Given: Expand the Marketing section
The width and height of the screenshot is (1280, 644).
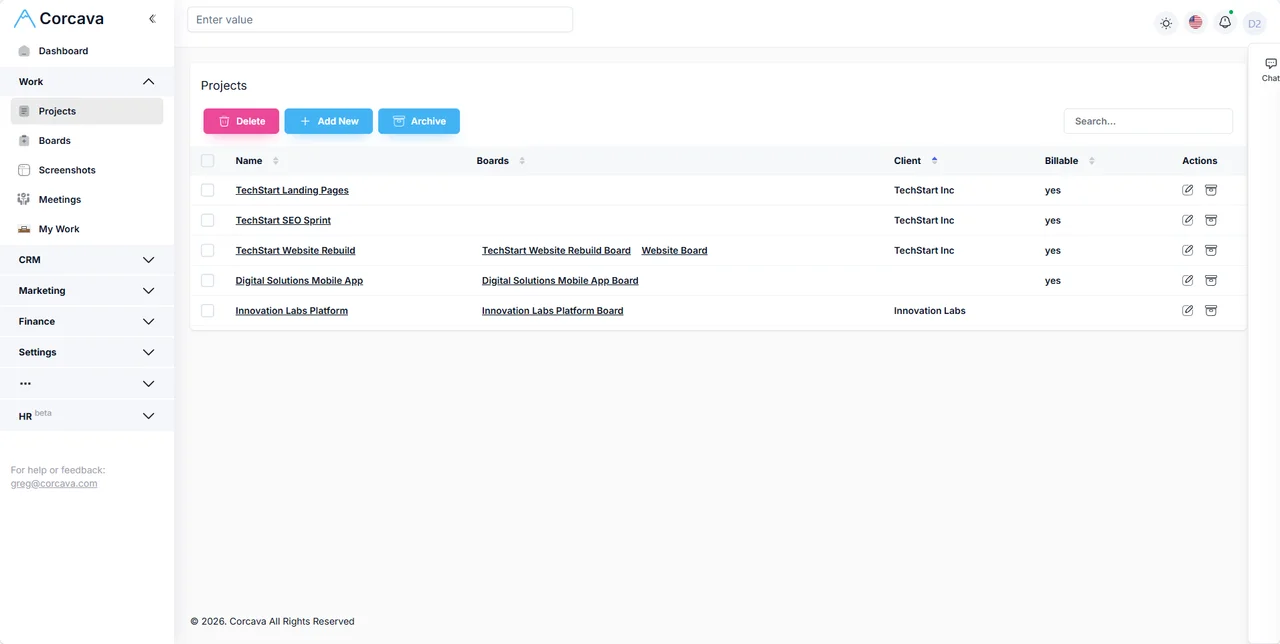Looking at the screenshot, I should pos(87,291).
